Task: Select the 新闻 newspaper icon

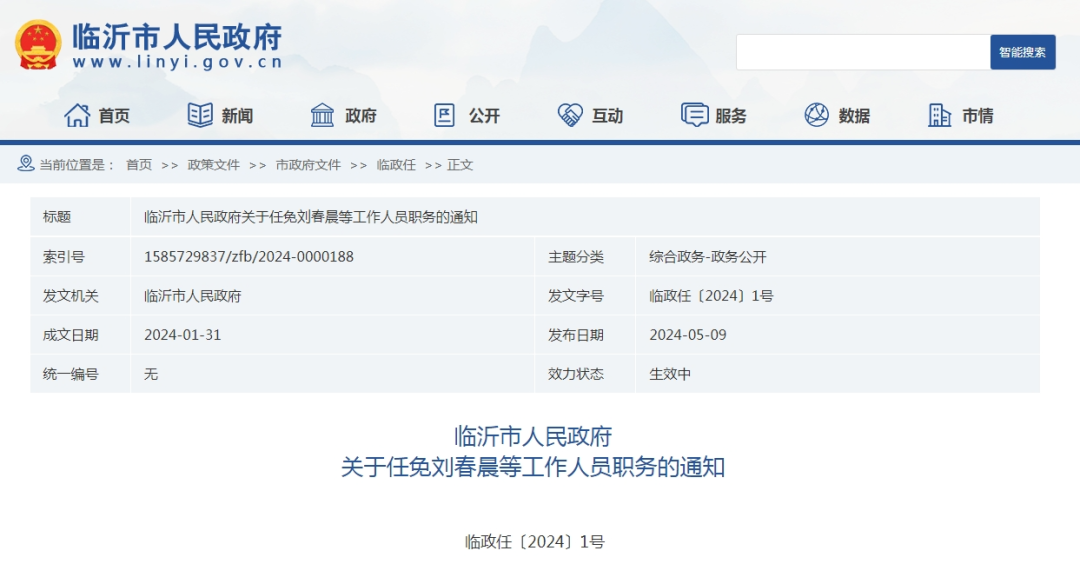Action: [x=200, y=115]
